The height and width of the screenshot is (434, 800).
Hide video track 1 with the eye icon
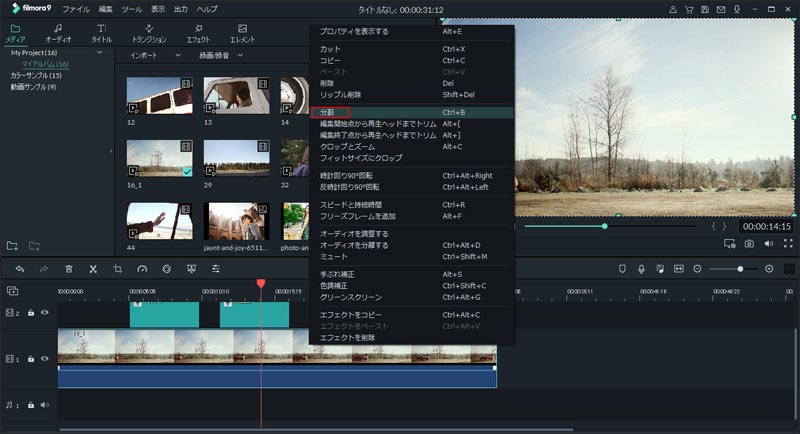45,359
